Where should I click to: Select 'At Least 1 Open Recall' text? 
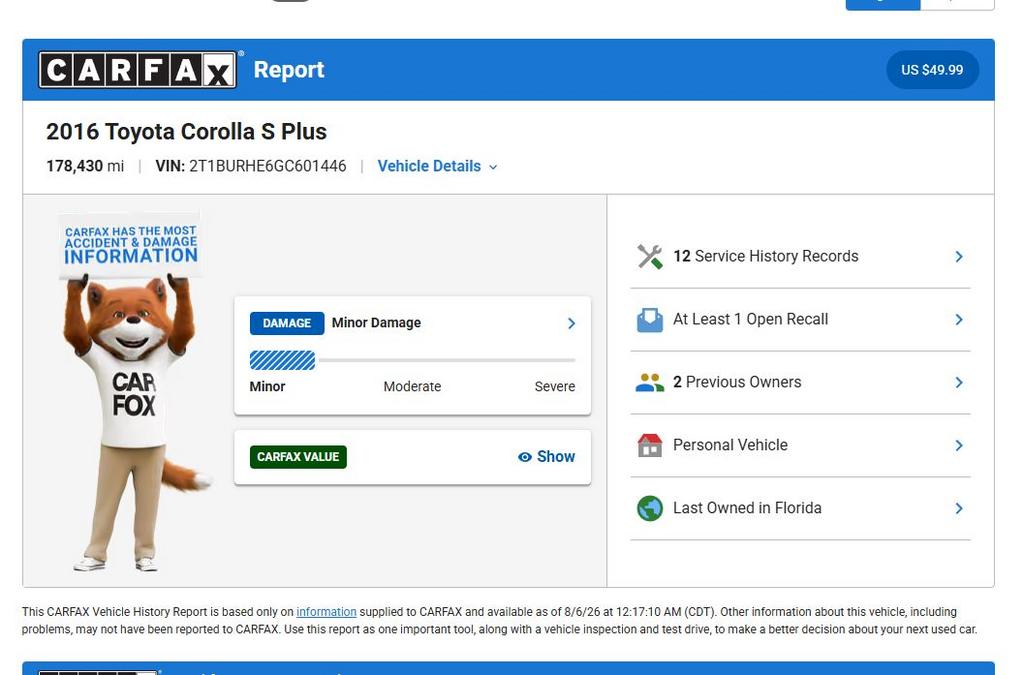750,320
